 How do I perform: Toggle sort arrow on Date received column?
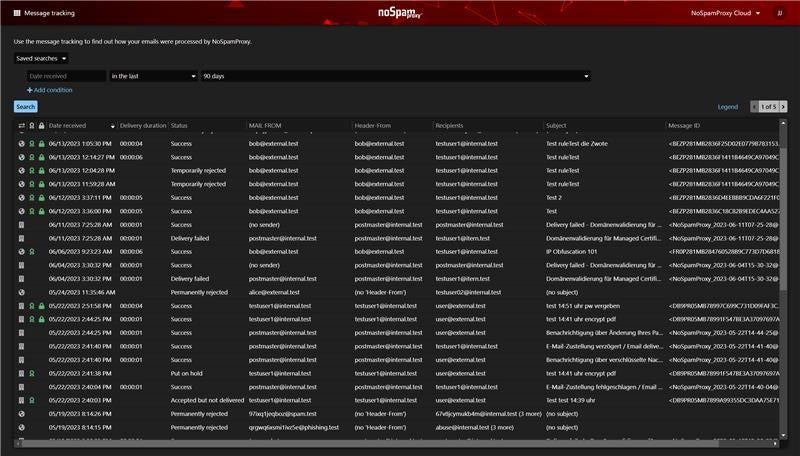pos(113,126)
